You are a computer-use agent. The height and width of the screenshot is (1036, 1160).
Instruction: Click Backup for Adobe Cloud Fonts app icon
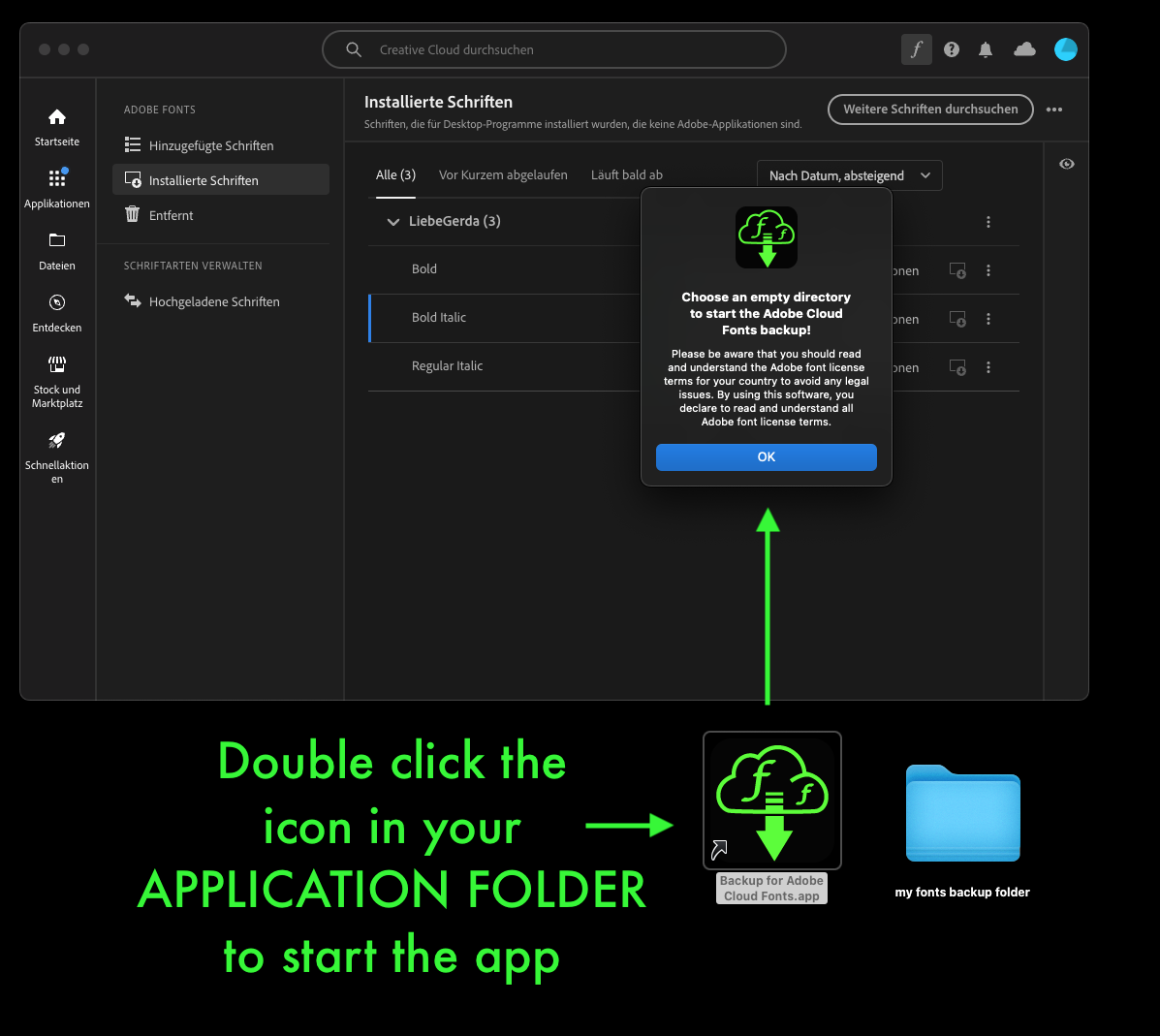tap(772, 801)
